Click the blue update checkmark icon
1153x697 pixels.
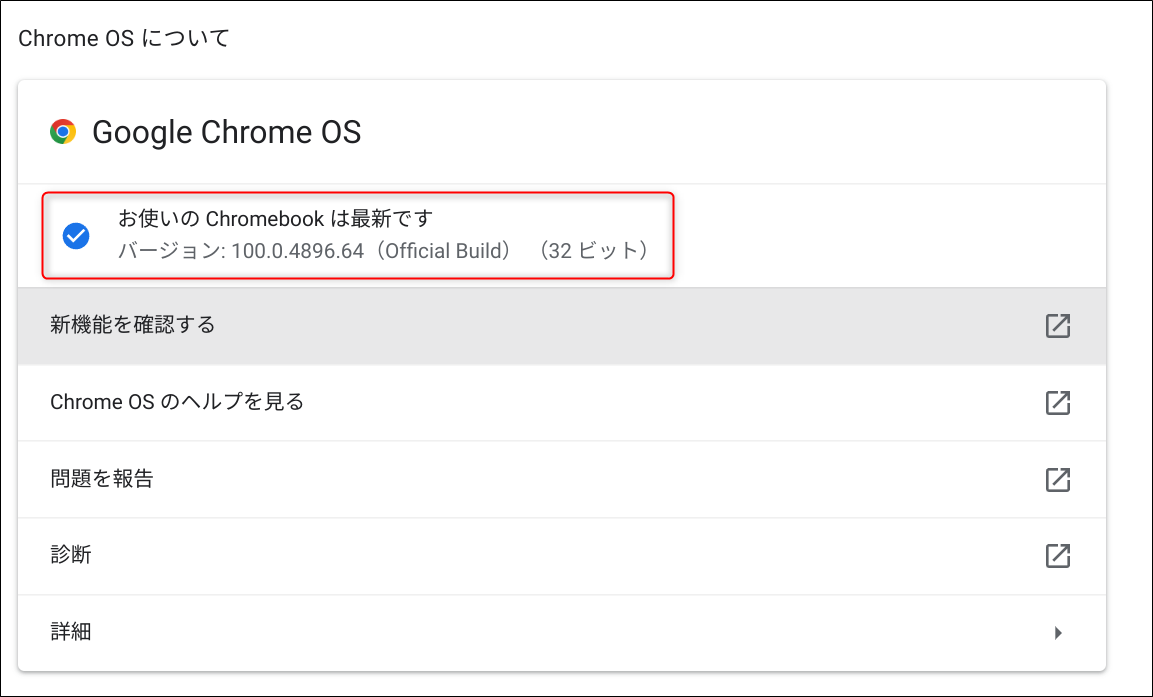[76, 236]
